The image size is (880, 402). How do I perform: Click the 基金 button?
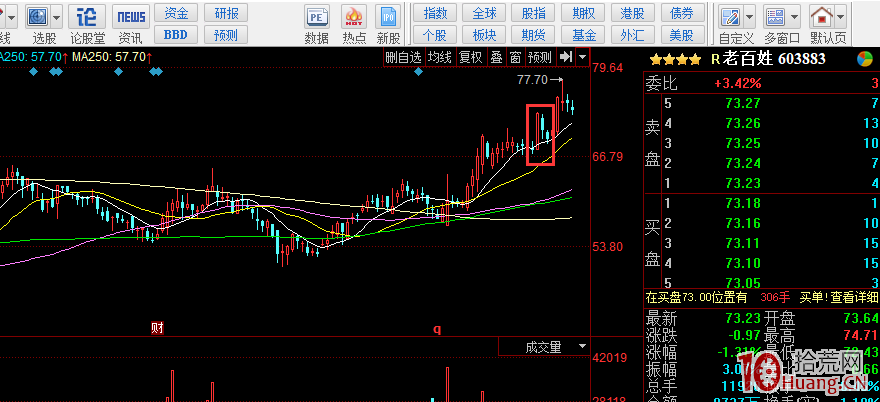pyautogui.click(x=584, y=35)
